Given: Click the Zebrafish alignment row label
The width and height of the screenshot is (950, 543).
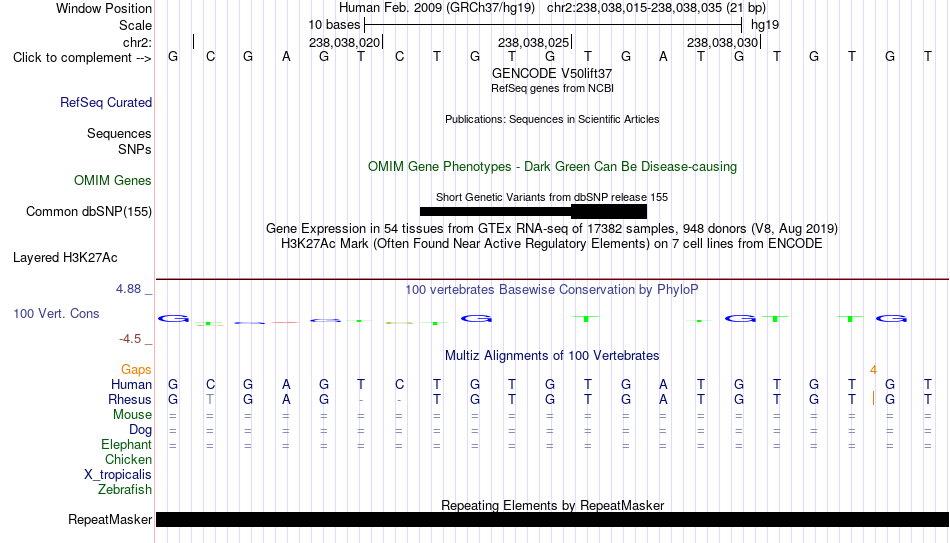Looking at the screenshot, I should point(125,490).
